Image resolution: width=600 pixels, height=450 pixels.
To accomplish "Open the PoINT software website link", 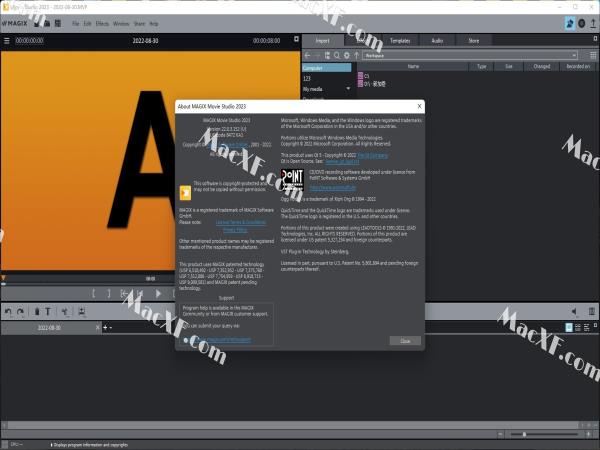I will point(333,188).
